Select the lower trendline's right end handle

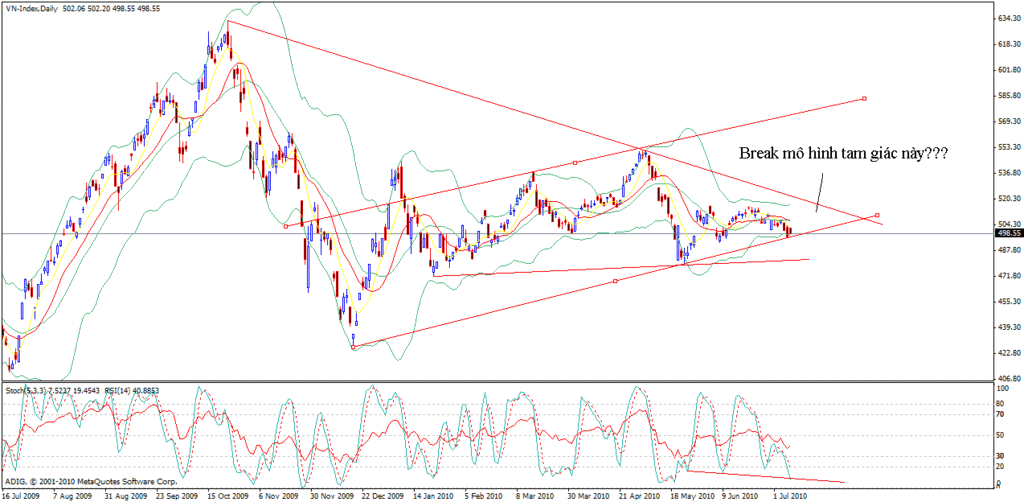877,215
